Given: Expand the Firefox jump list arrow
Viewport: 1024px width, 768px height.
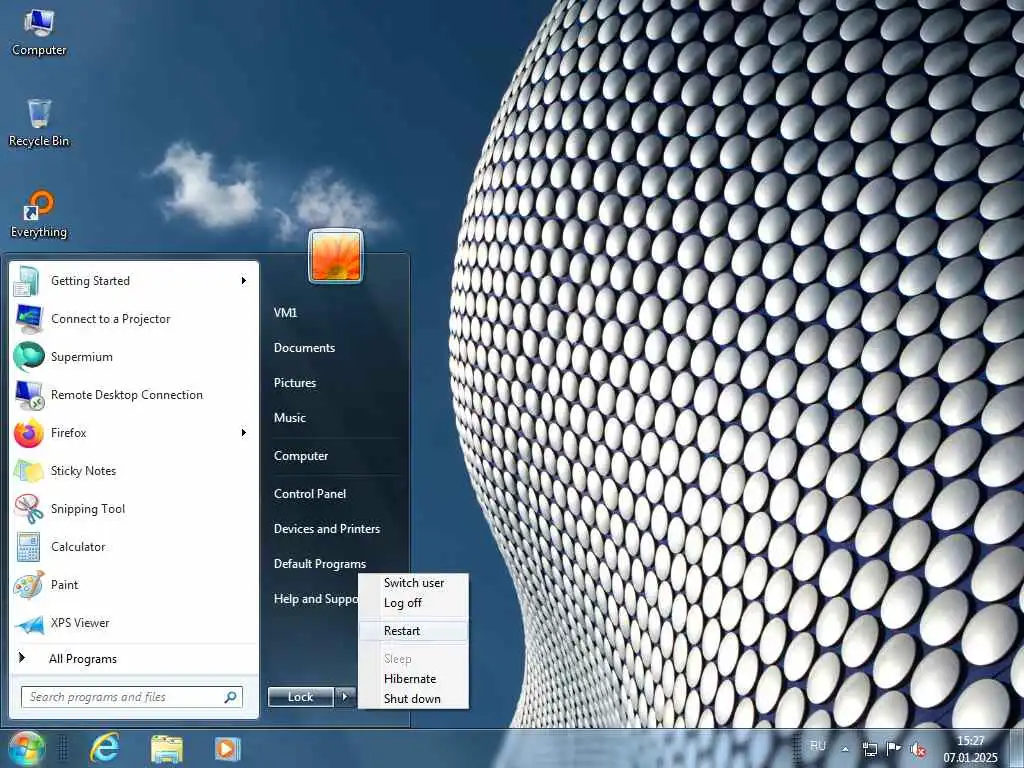Looking at the screenshot, I should click(244, 432).
